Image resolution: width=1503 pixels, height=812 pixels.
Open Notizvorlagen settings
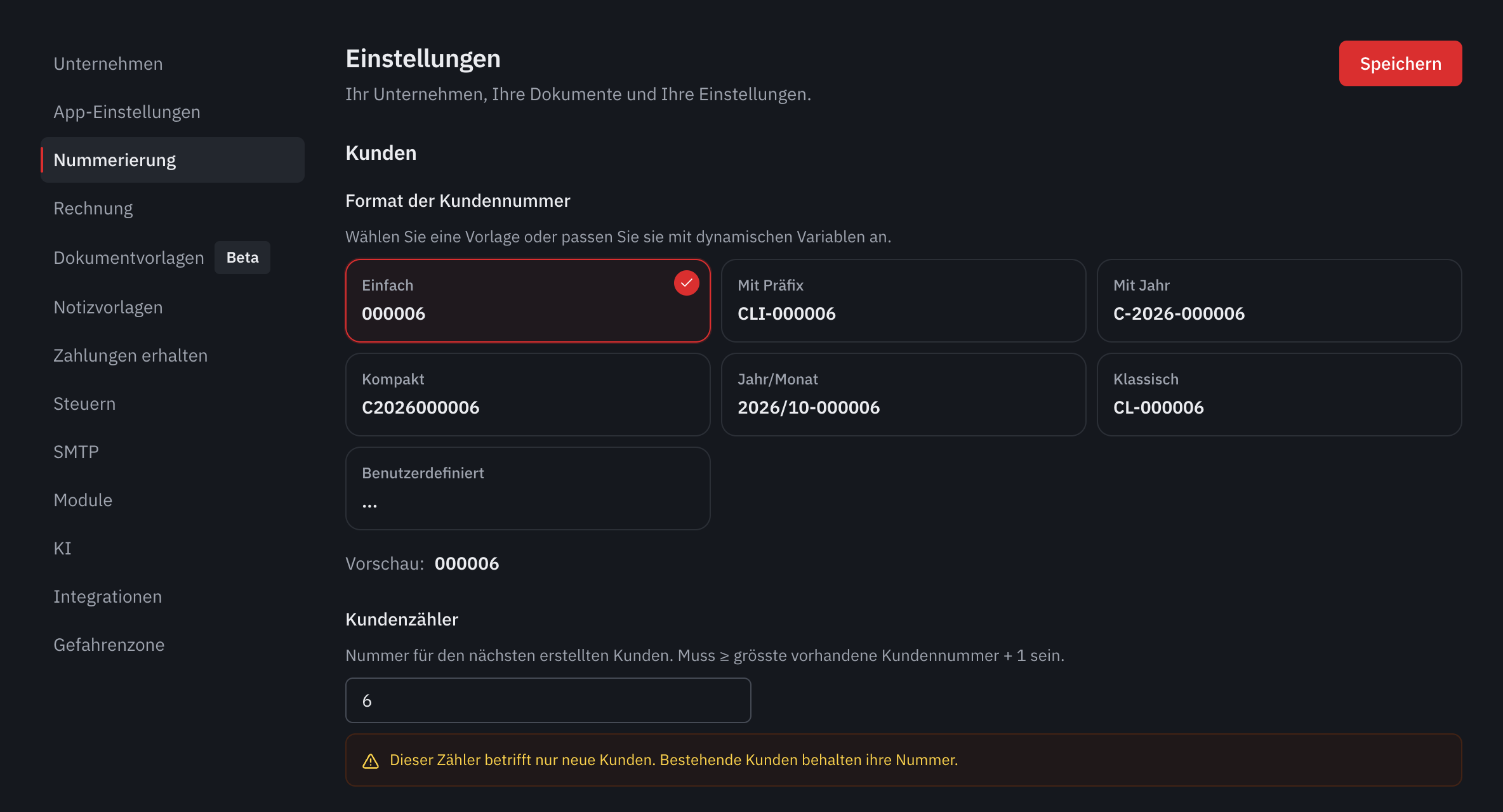(173, 307)
